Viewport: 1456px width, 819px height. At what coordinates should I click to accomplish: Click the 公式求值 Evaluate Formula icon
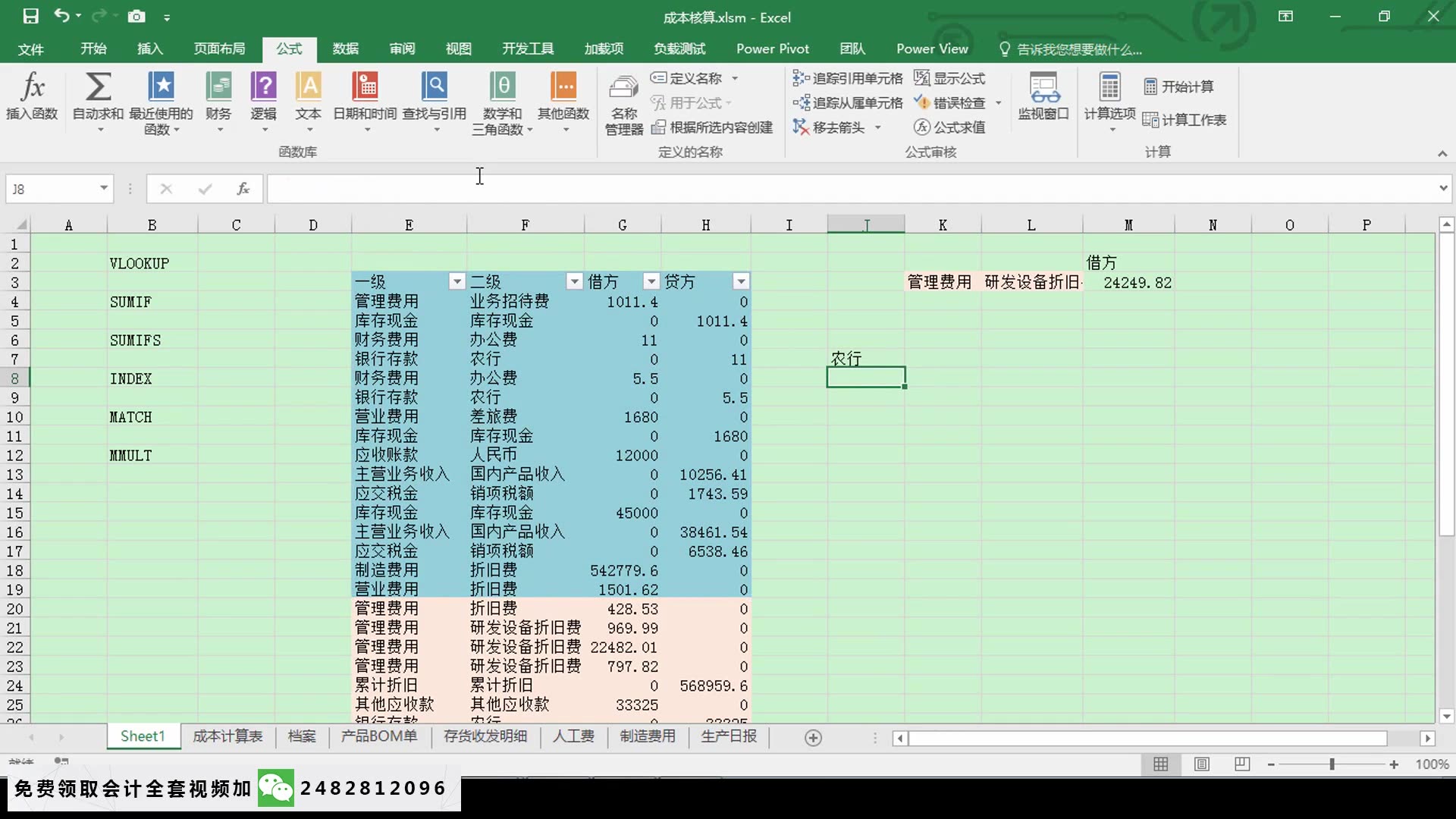click(950, 127)
